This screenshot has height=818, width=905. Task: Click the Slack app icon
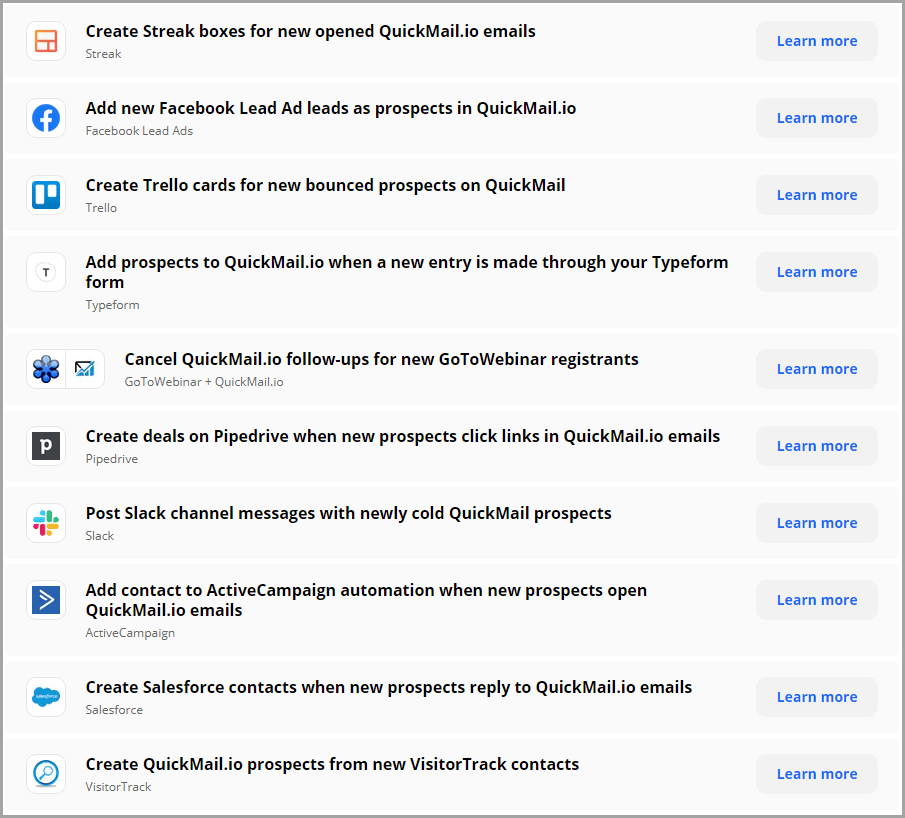click(x=46, y=523)
